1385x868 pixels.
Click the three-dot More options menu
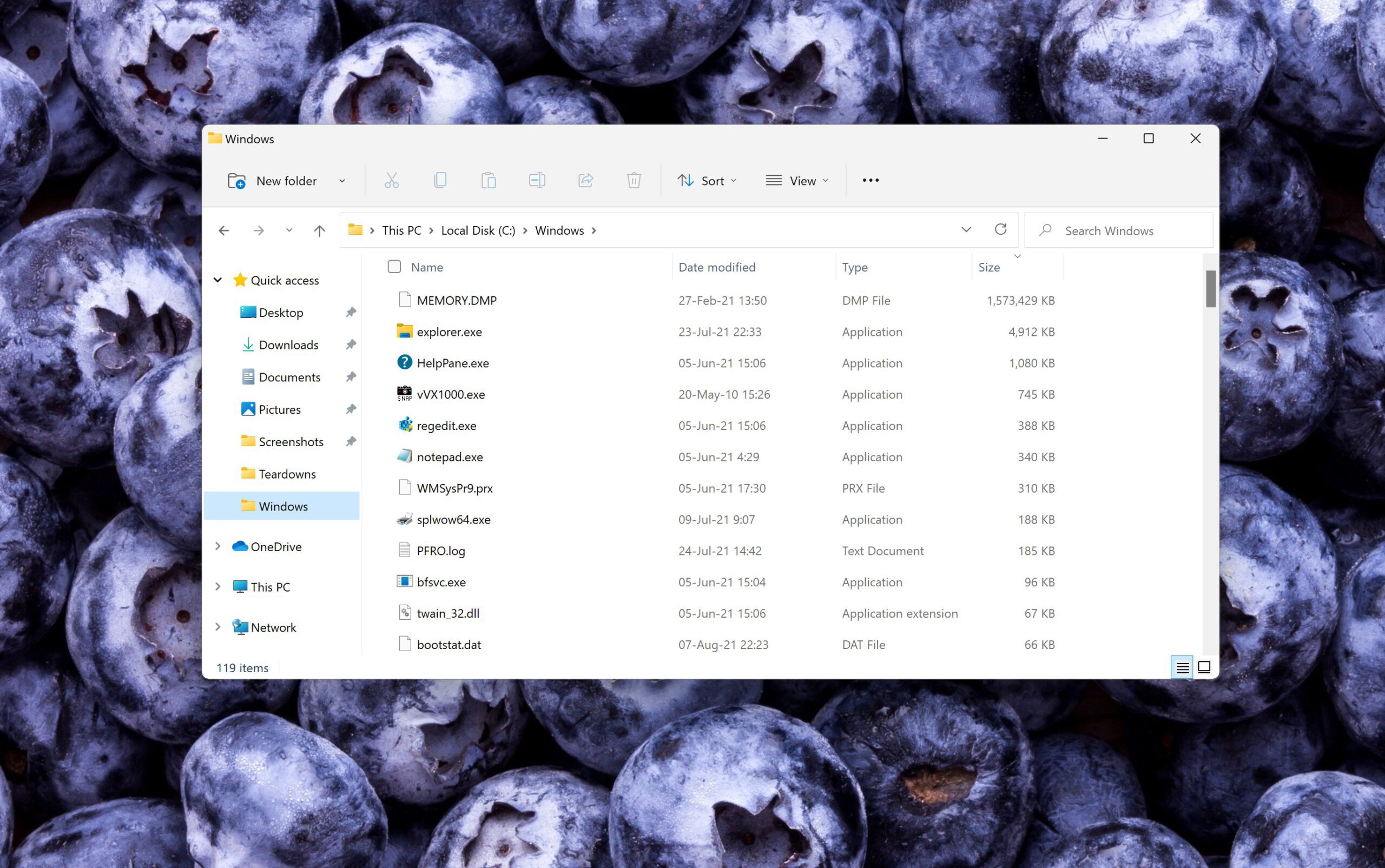point(869,180)
